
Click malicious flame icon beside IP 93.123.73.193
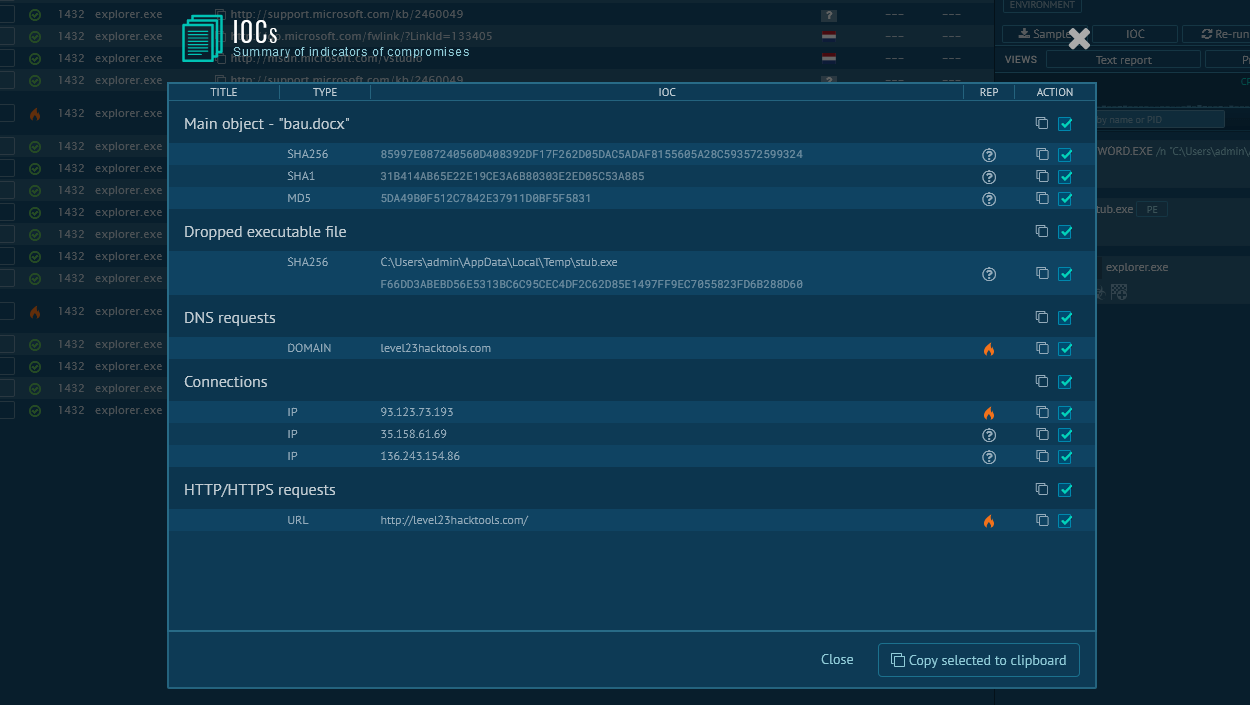coord(989,413)
